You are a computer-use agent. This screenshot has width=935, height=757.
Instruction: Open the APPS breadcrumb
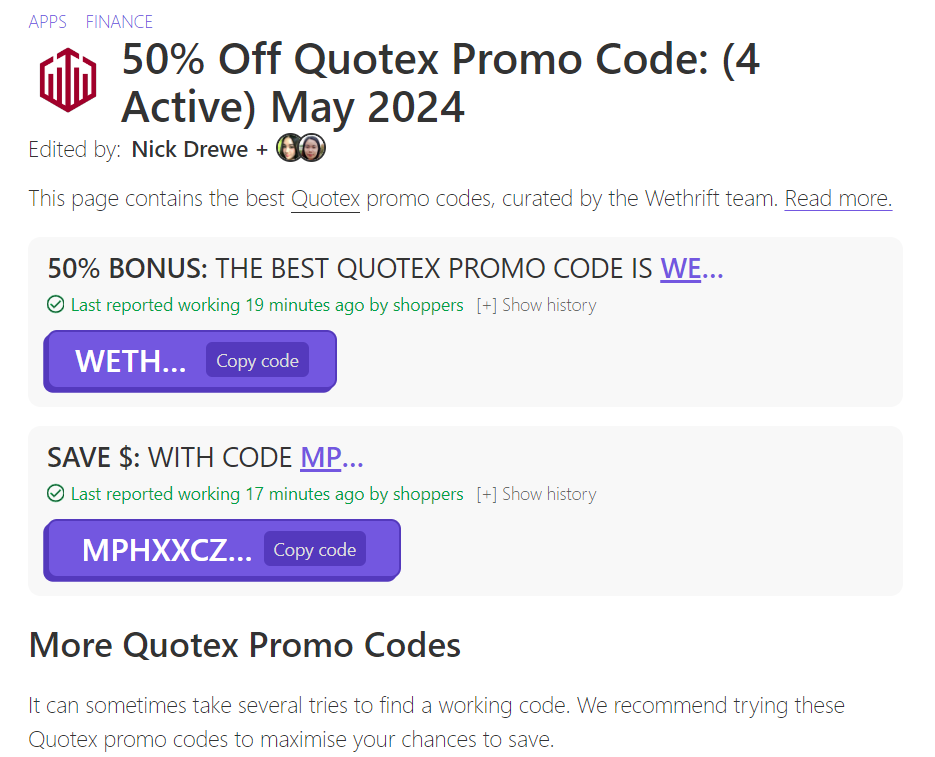(x=48, y=22)
